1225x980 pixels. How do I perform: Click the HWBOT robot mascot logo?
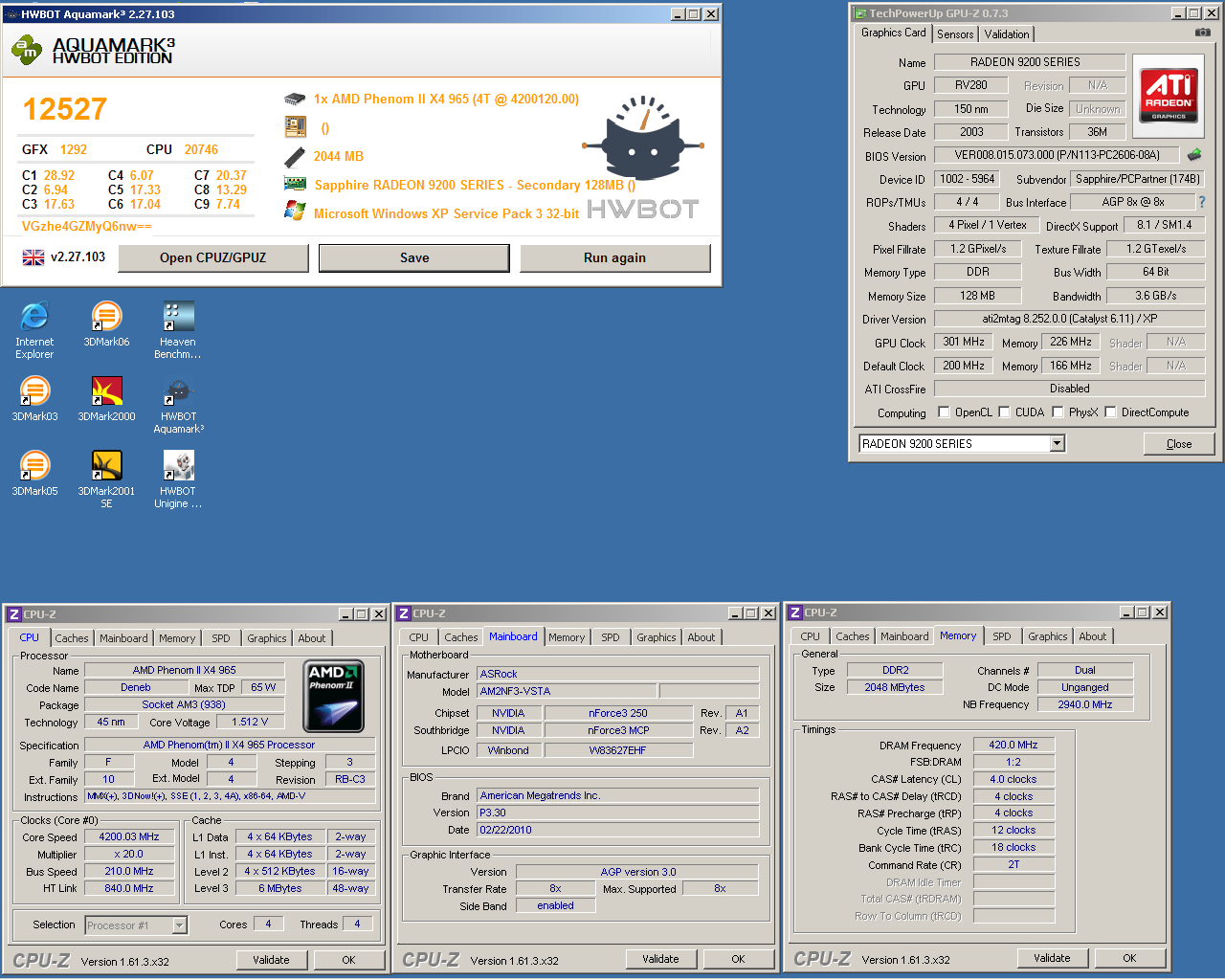point(643,139)
